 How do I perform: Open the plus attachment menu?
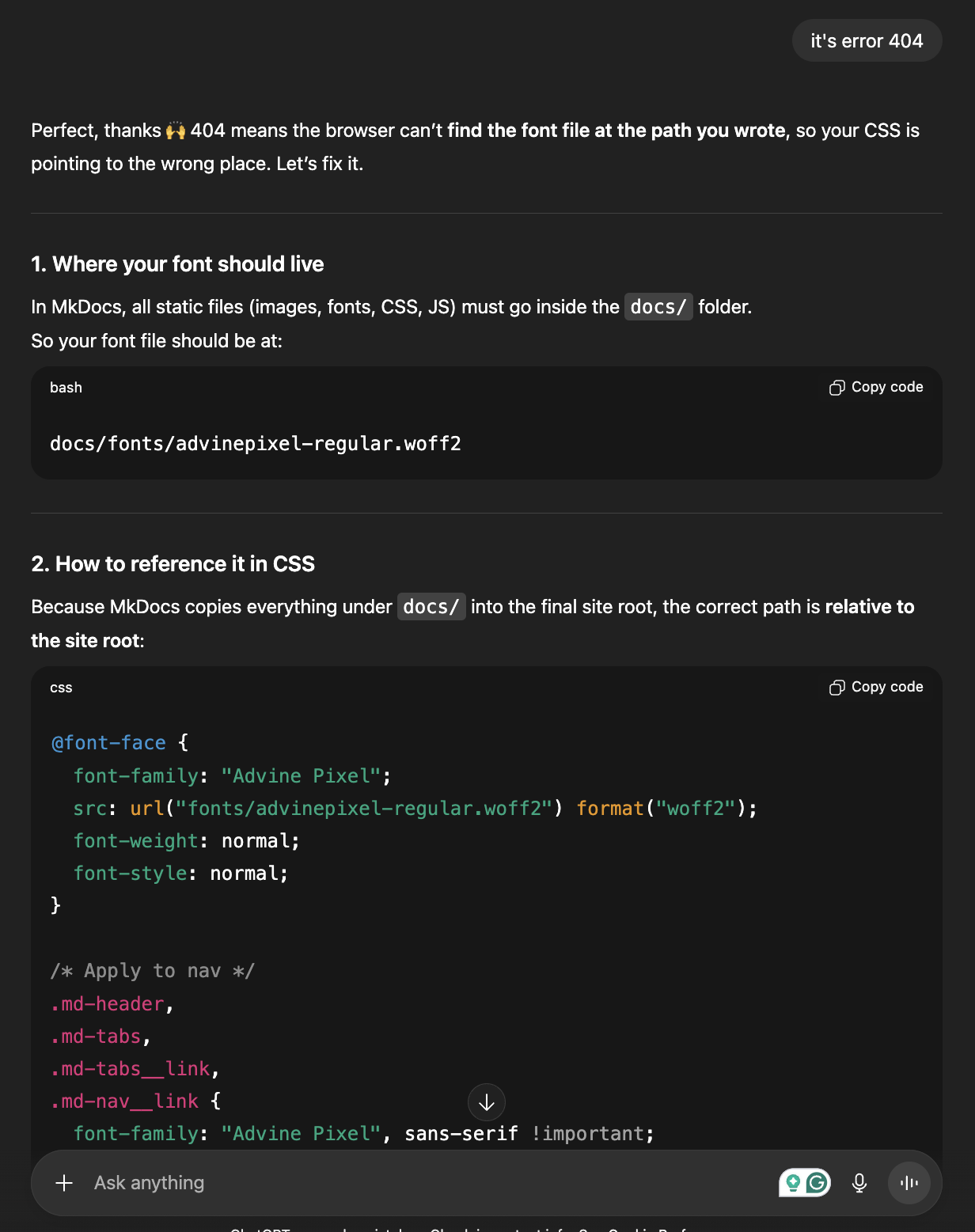[65, 1183]
